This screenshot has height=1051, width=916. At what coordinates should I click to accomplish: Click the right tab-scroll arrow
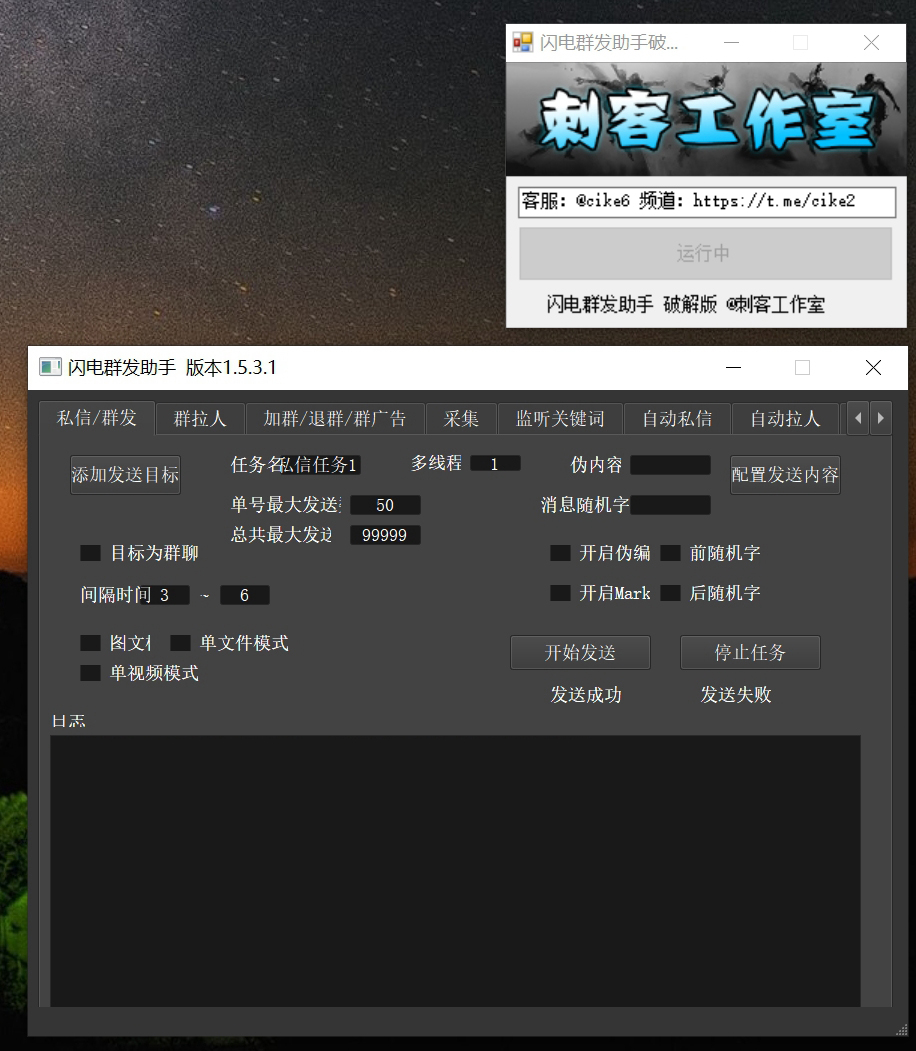click(880, 419)
